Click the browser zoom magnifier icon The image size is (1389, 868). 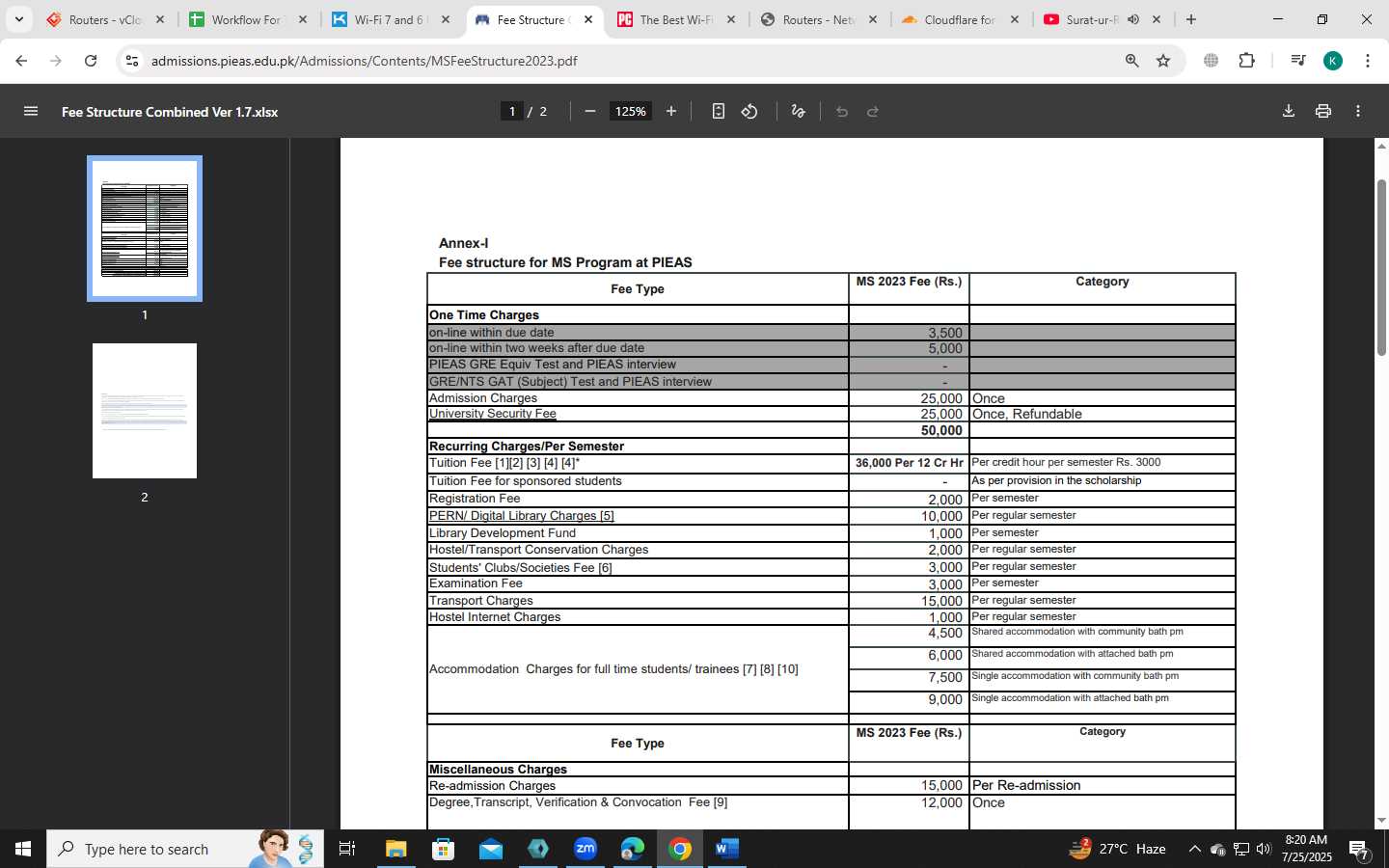[x=1132, y=61]
